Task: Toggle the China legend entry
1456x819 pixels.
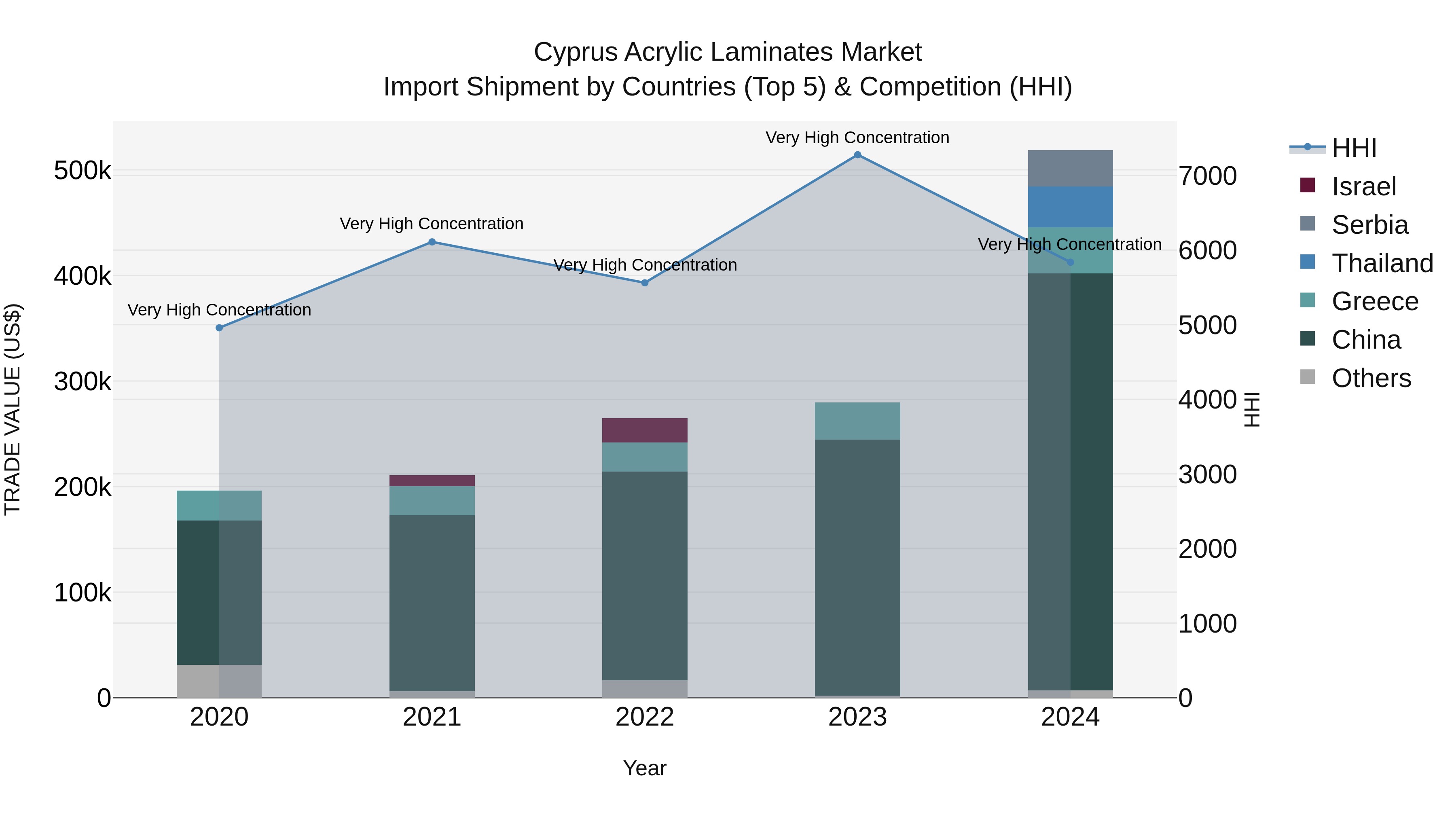Action: [1350, 340]
